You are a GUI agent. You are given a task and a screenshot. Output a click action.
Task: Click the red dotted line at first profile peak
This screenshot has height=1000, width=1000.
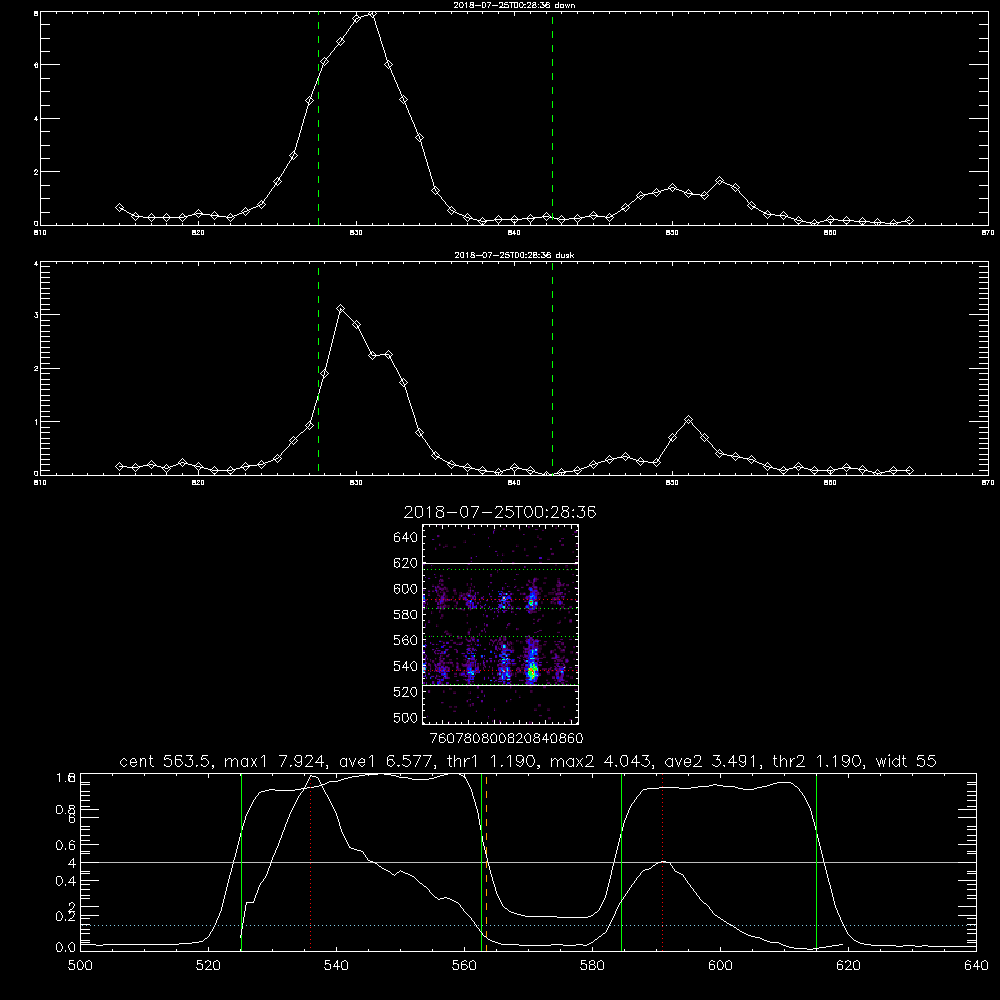311,862
